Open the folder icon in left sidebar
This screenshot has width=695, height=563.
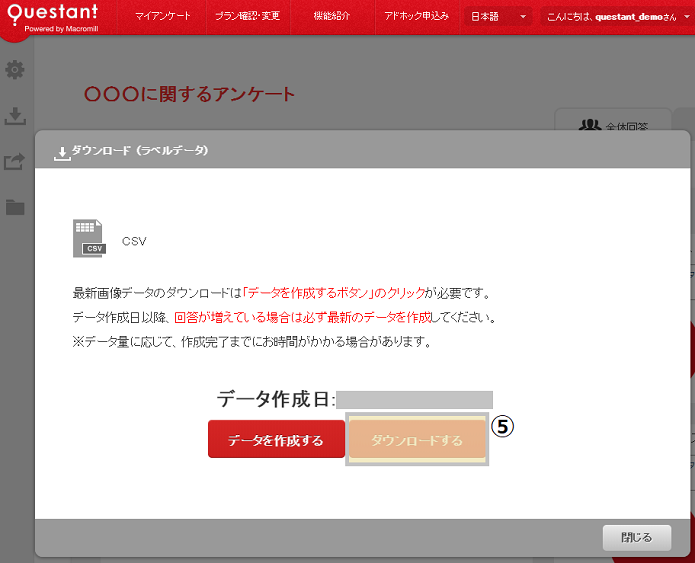[x=15, y=207]
